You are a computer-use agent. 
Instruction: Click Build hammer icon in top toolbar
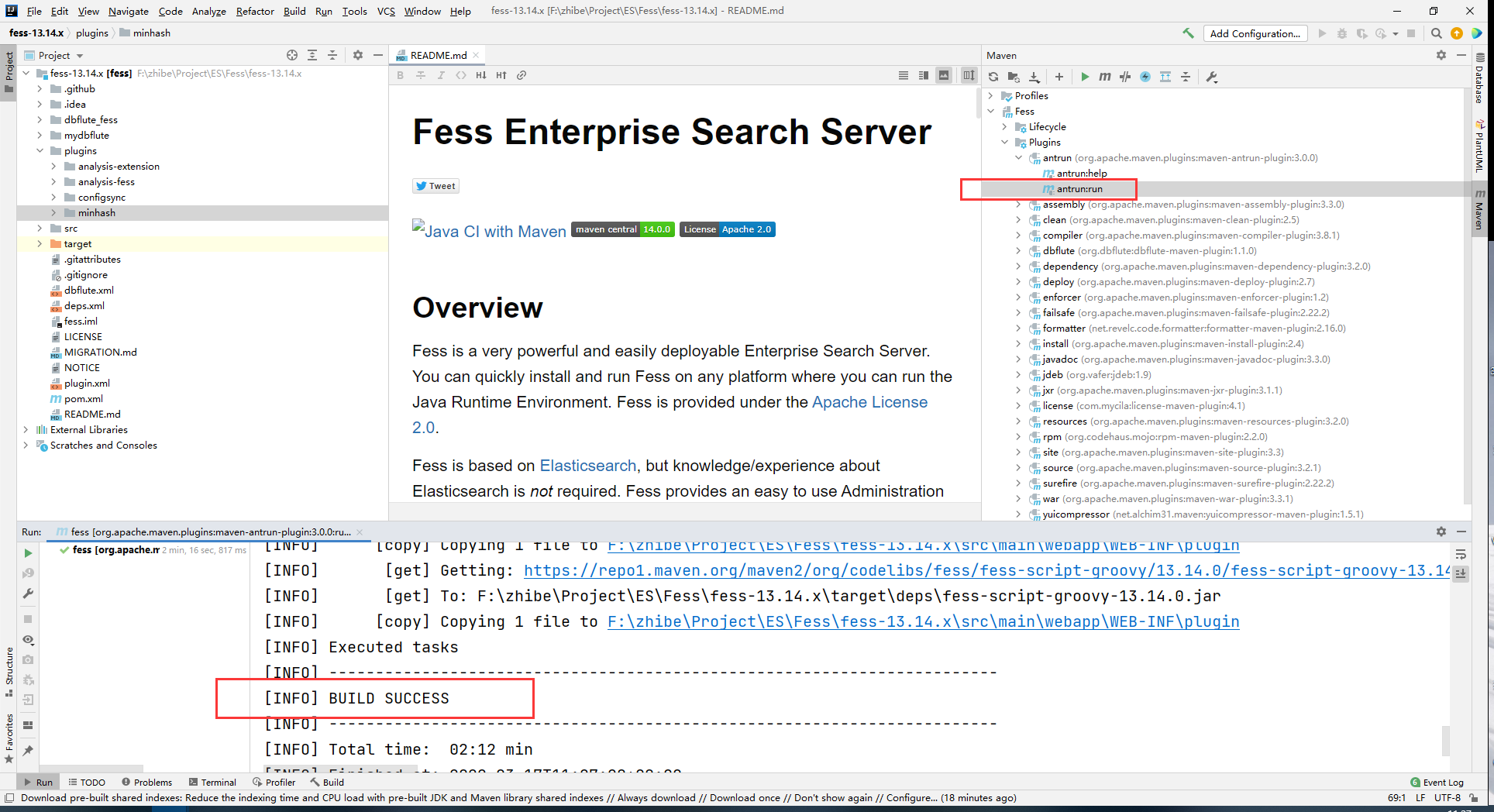[1188, 33]
